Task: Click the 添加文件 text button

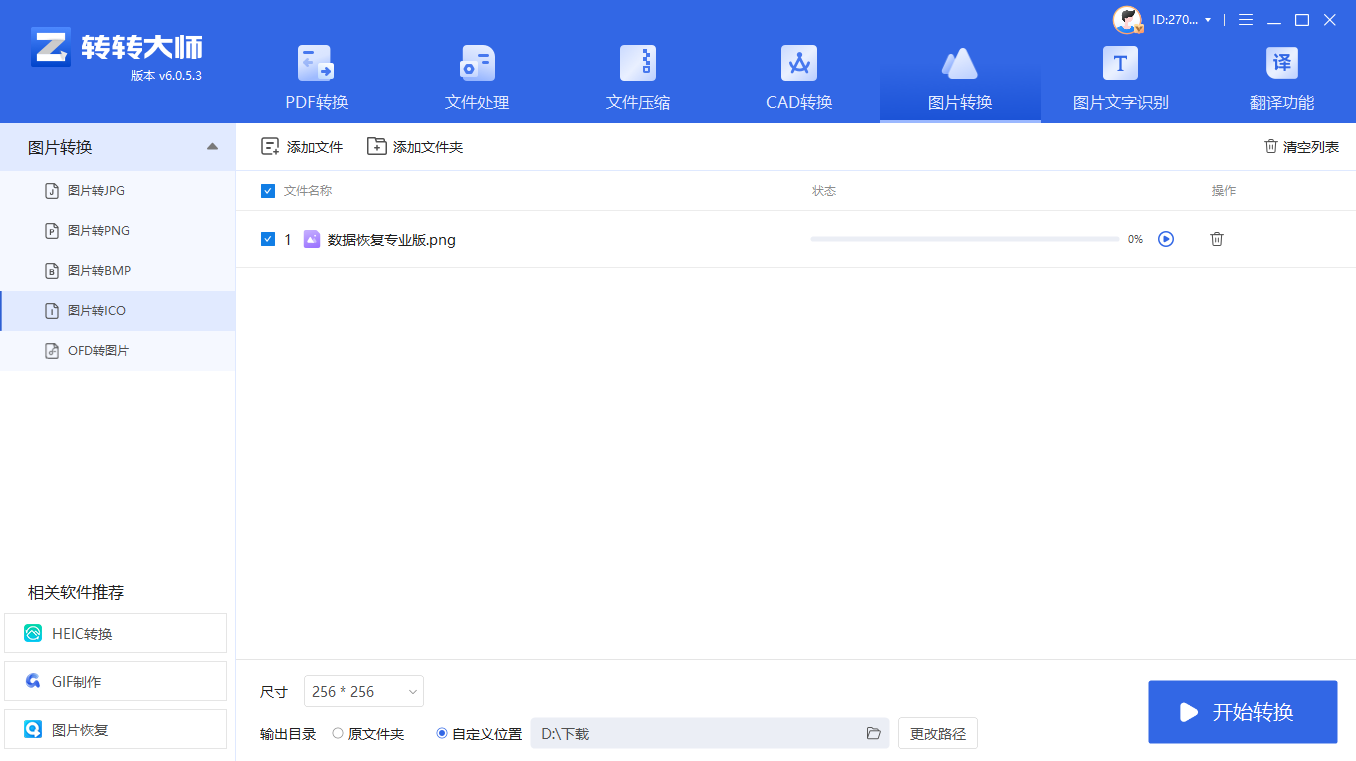Action: click(x=315, y=148)
